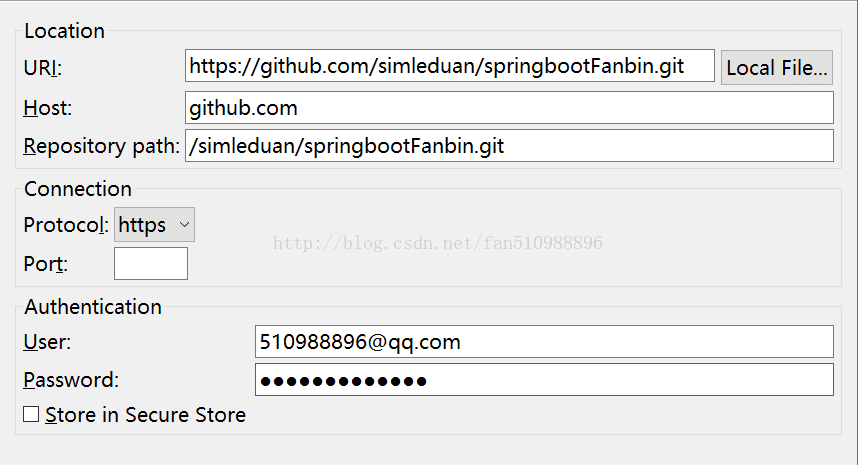This screenshot has width=858, height=465.
Task: Tick the Store in Secure Store checkbox
Action: tap(31, 414)
